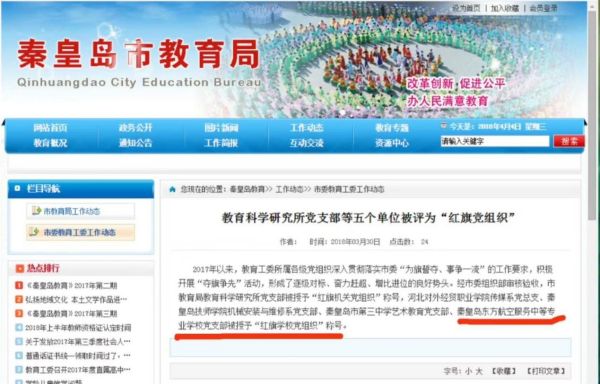Click the article date 2018年03月30日
The width and height of the screenshot is (600, 384).
click(355, 242)
